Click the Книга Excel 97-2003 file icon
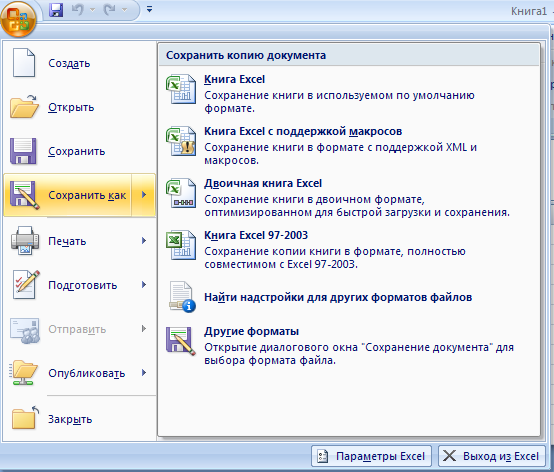 (x=181, y=245)
